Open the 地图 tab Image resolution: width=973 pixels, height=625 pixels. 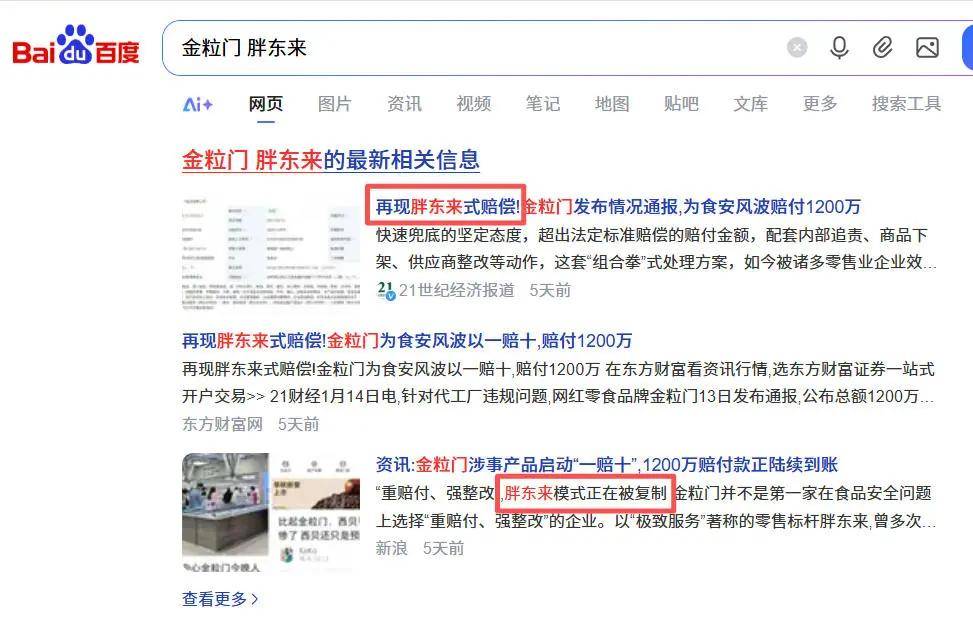point(612,104)
